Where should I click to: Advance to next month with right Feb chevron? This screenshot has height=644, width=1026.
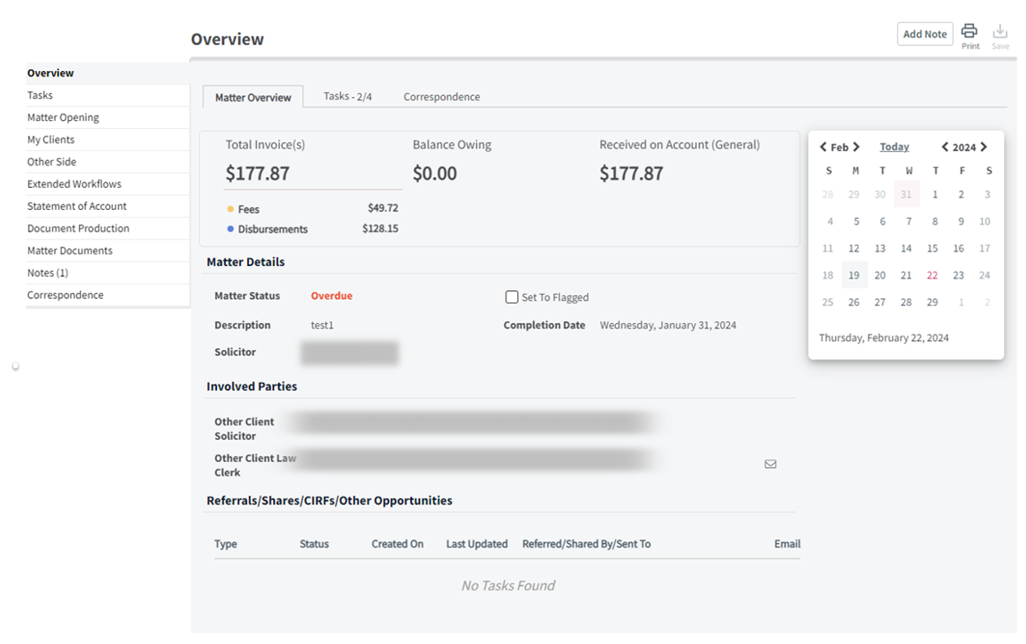[857, 146]
